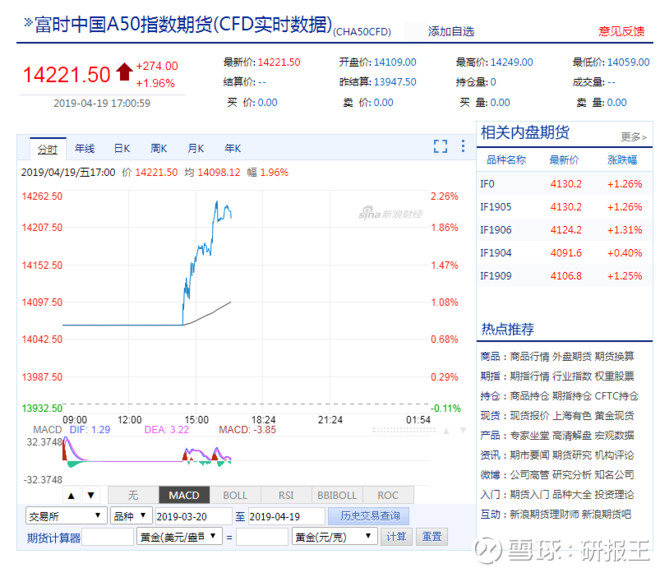660x568 pixels.
Task: Open chart options three-dot menu
Action: pos(463,146)
